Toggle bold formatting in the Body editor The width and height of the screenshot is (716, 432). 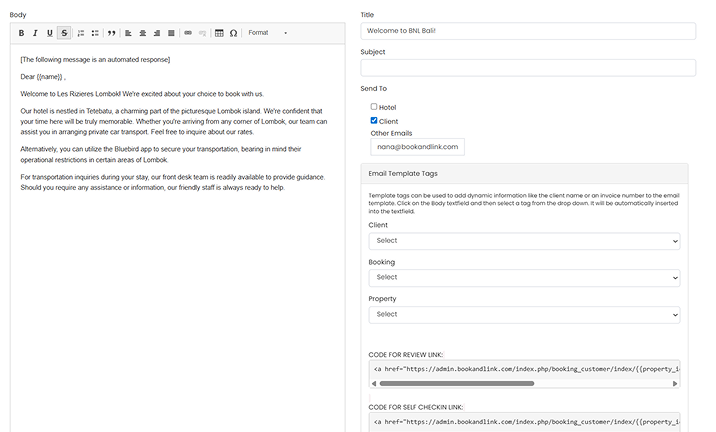21,33
